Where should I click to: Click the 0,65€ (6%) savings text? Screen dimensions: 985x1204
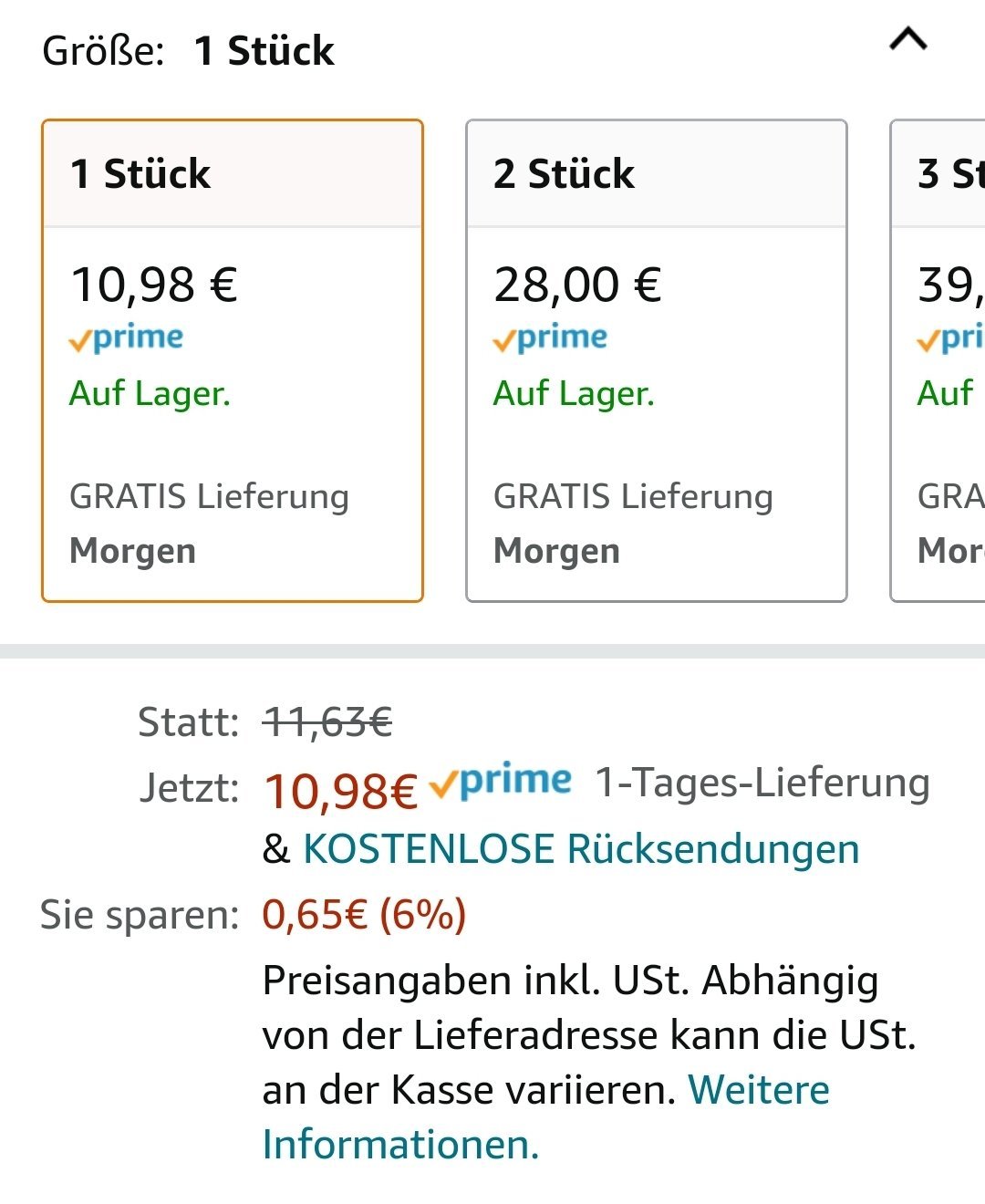click(364, 915)
